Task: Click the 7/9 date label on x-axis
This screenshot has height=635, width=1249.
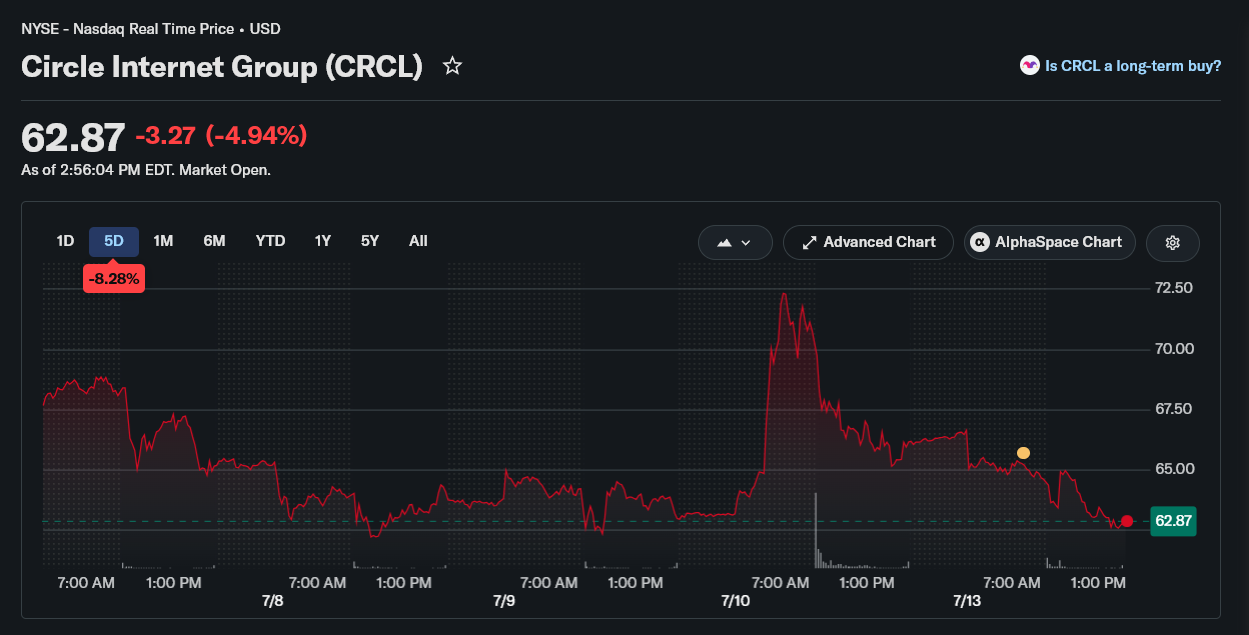Action: pos(504,601)
